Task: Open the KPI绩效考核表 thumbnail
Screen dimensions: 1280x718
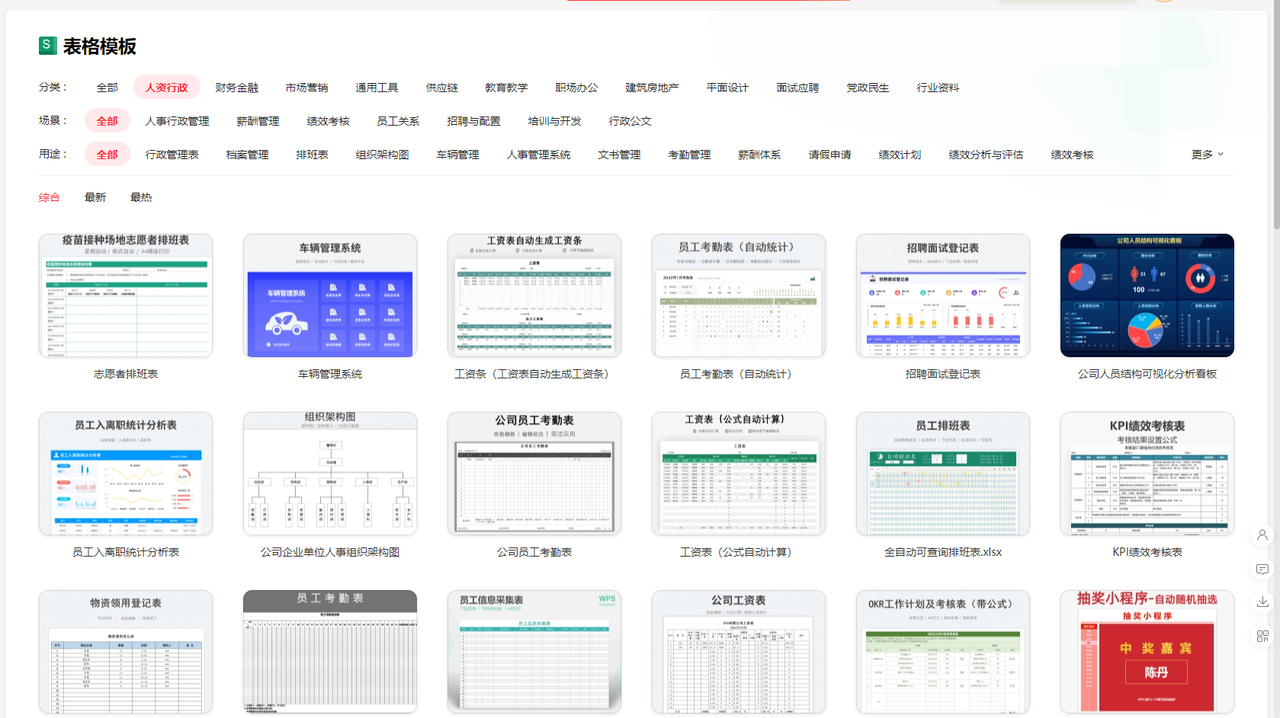Action: point(1147,473)
